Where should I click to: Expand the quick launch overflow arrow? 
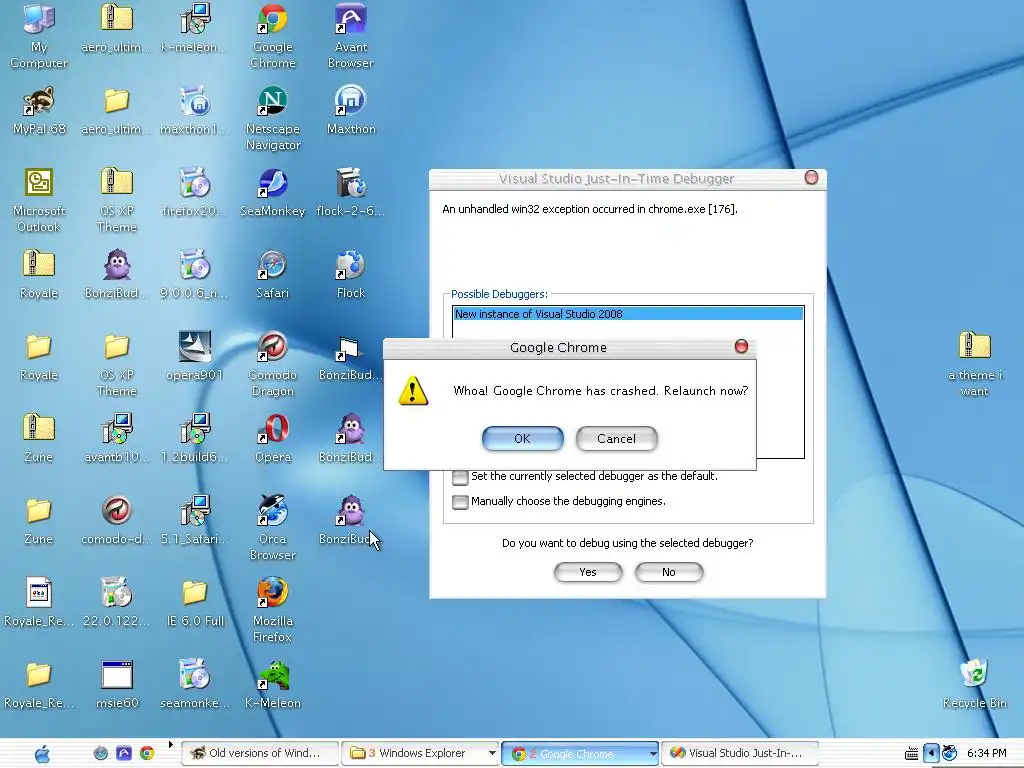pyautogui.click(x=170, y=744)
